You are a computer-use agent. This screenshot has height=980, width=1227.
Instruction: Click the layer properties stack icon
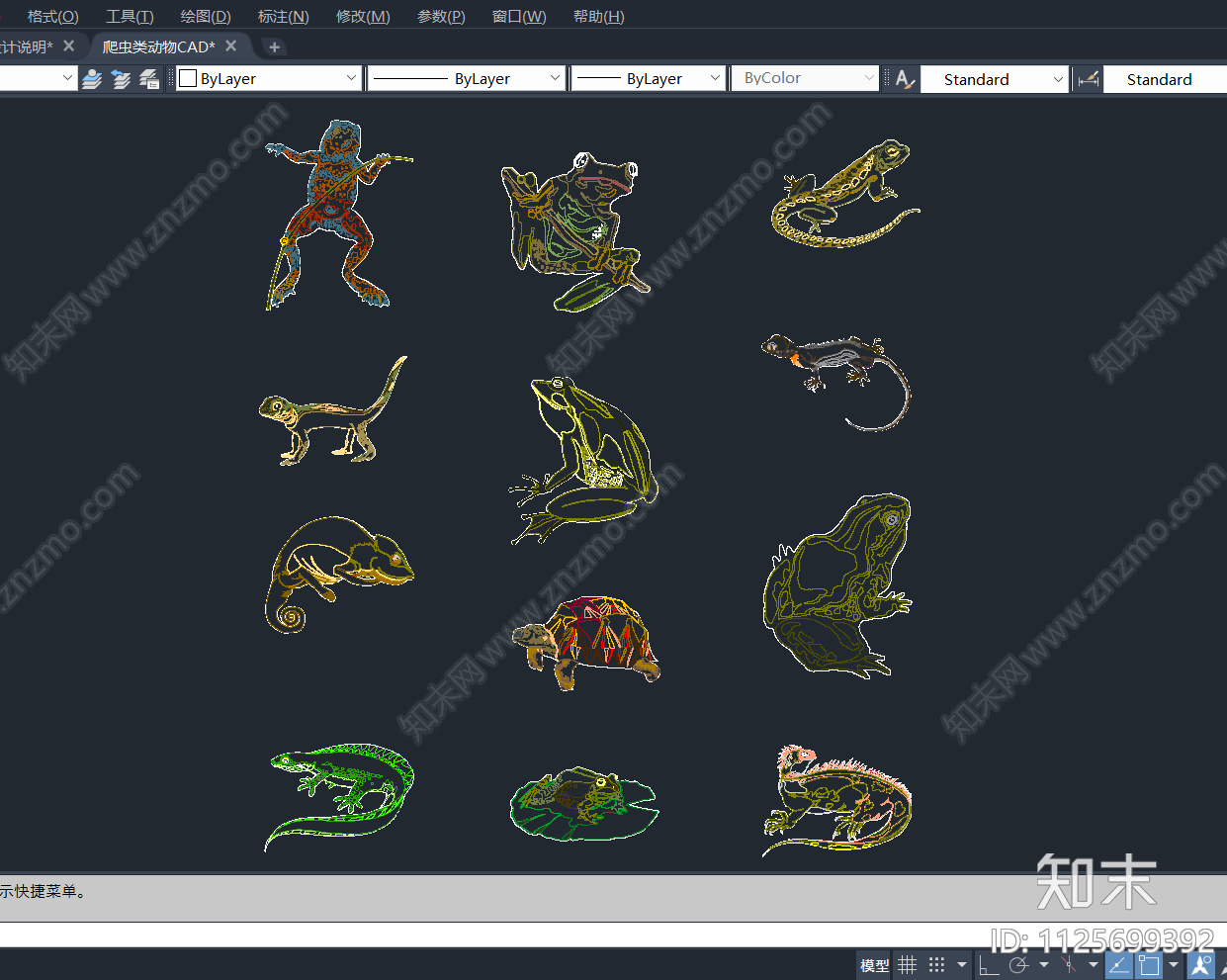tap(92, 79)
